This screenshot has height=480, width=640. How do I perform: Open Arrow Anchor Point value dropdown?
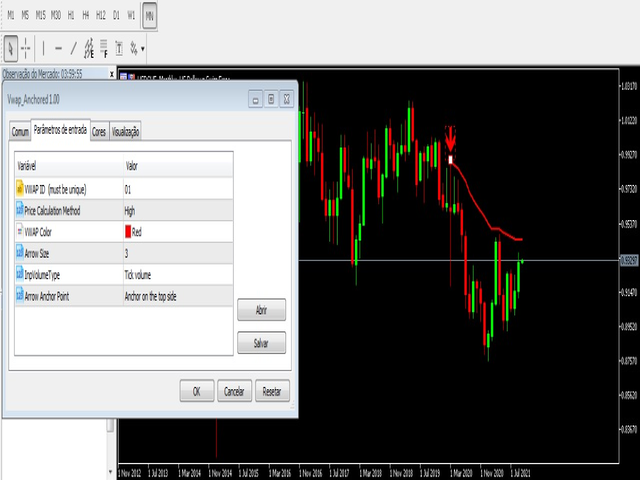point(178,296)
